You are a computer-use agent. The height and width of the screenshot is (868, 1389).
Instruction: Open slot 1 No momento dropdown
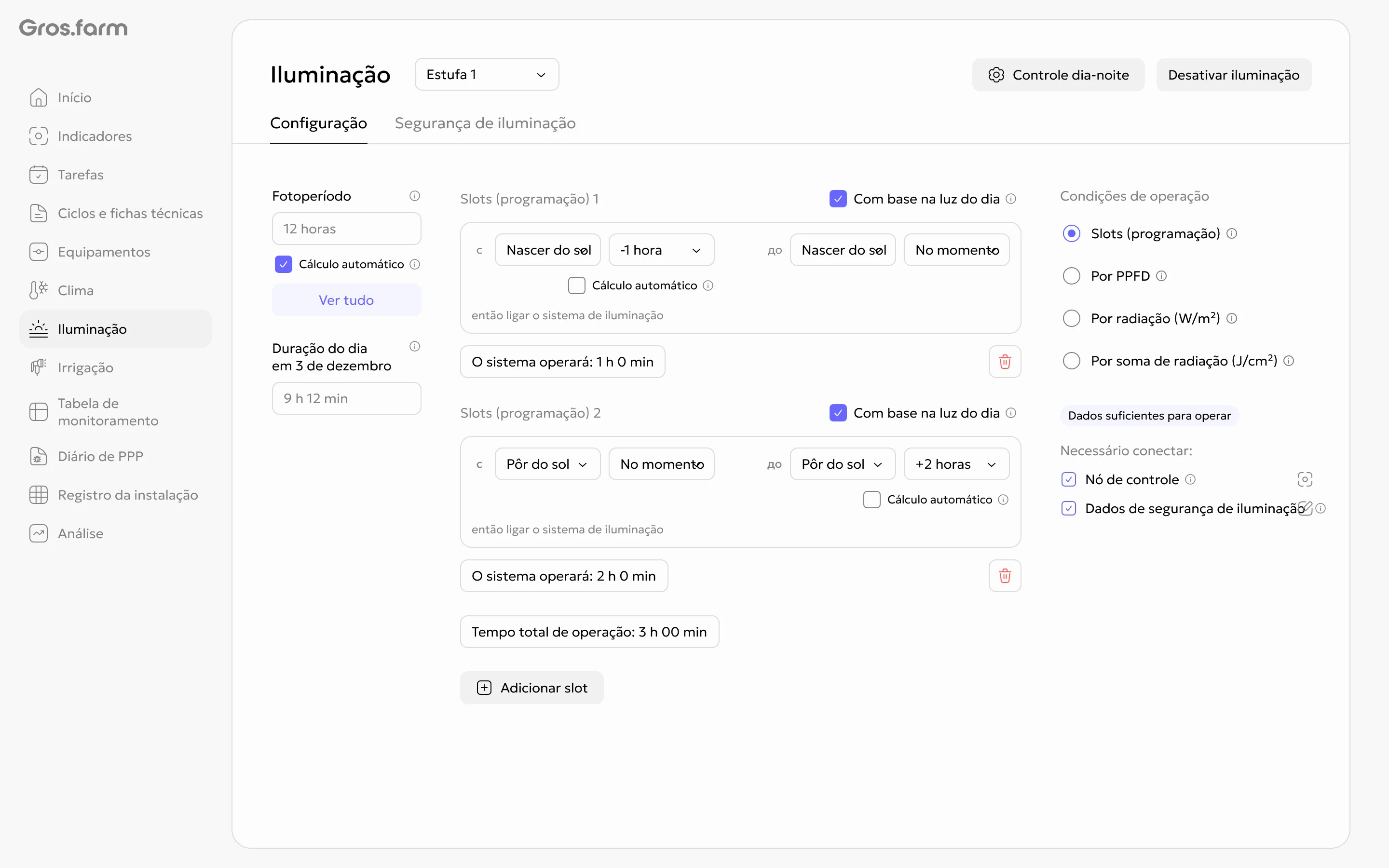(x=956, y=250)
